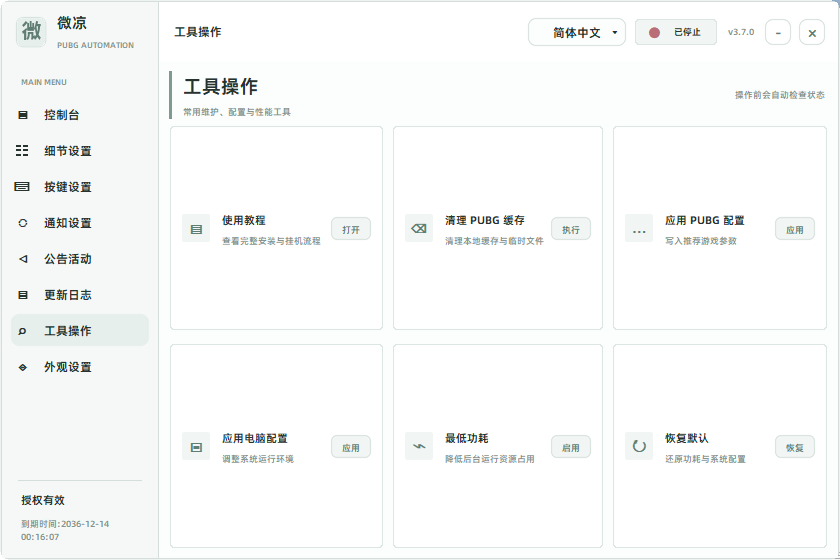The height and width of the screenshot is (560, 840).
Task: Minimize the window with the dash button
Action: pyautogui.click(x=778, y=33)
